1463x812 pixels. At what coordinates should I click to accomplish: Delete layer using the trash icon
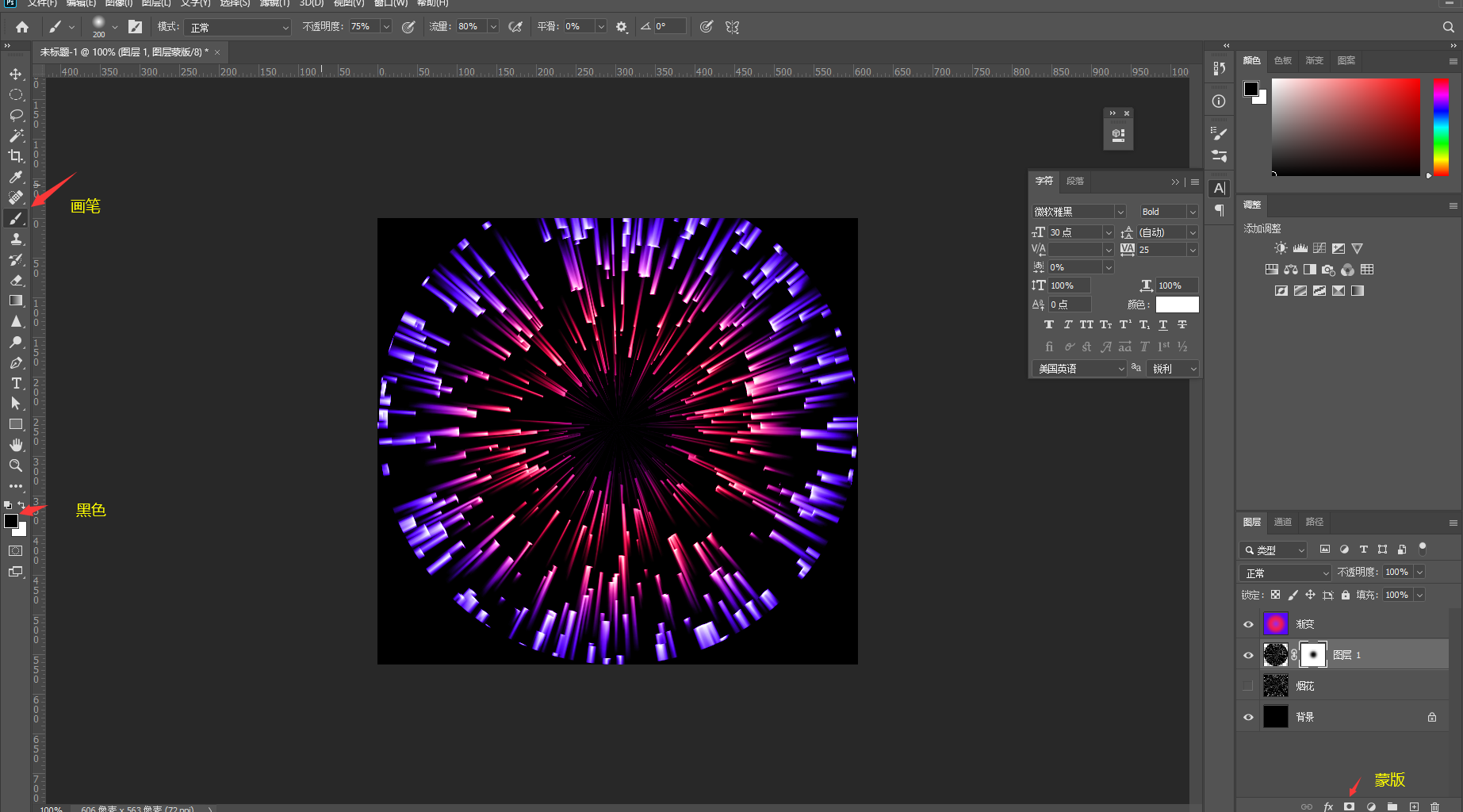click(x=1434, y=806)
